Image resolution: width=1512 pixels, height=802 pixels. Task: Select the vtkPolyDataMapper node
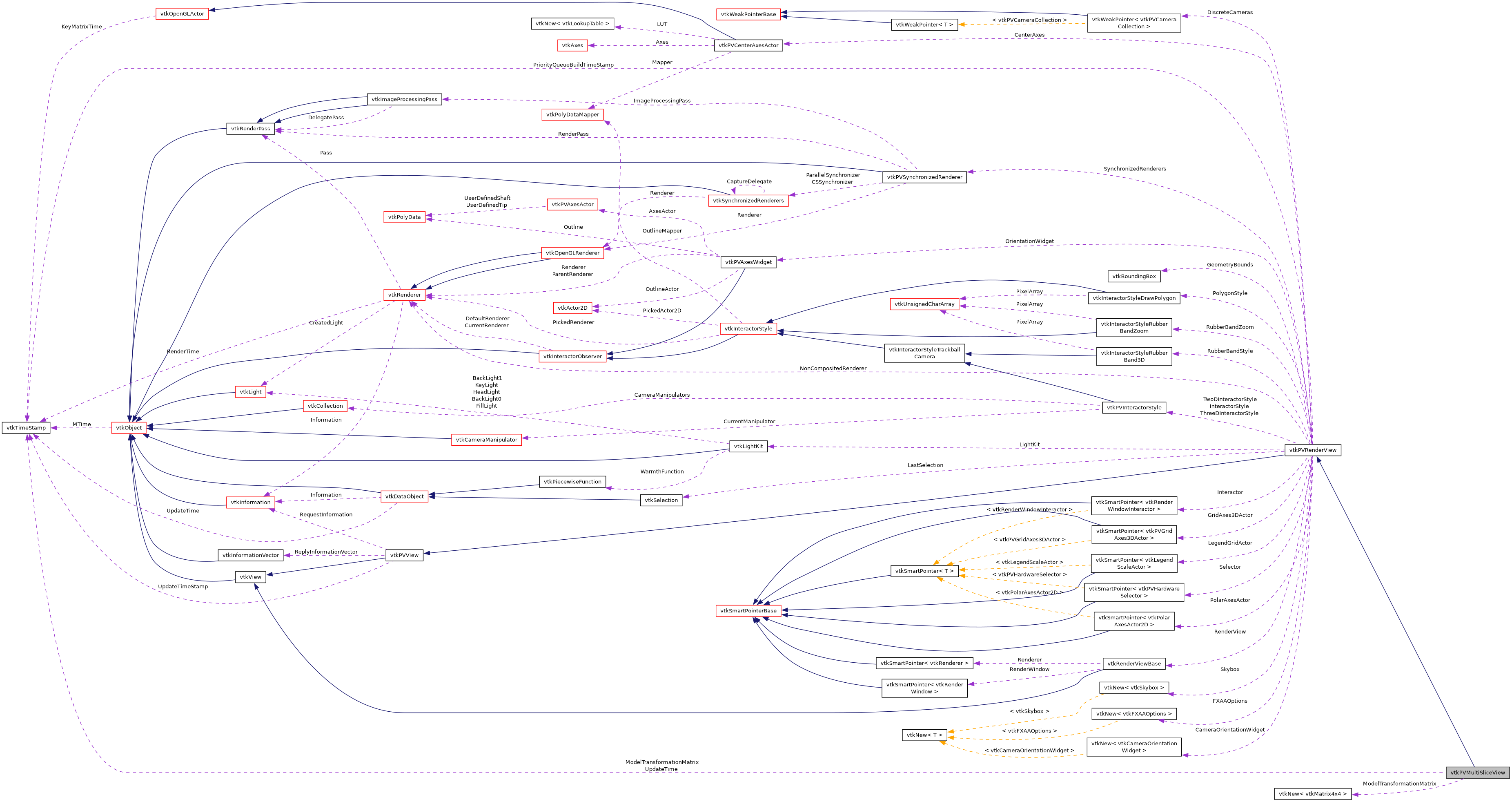pyautogui.click(x=572, y=115)
